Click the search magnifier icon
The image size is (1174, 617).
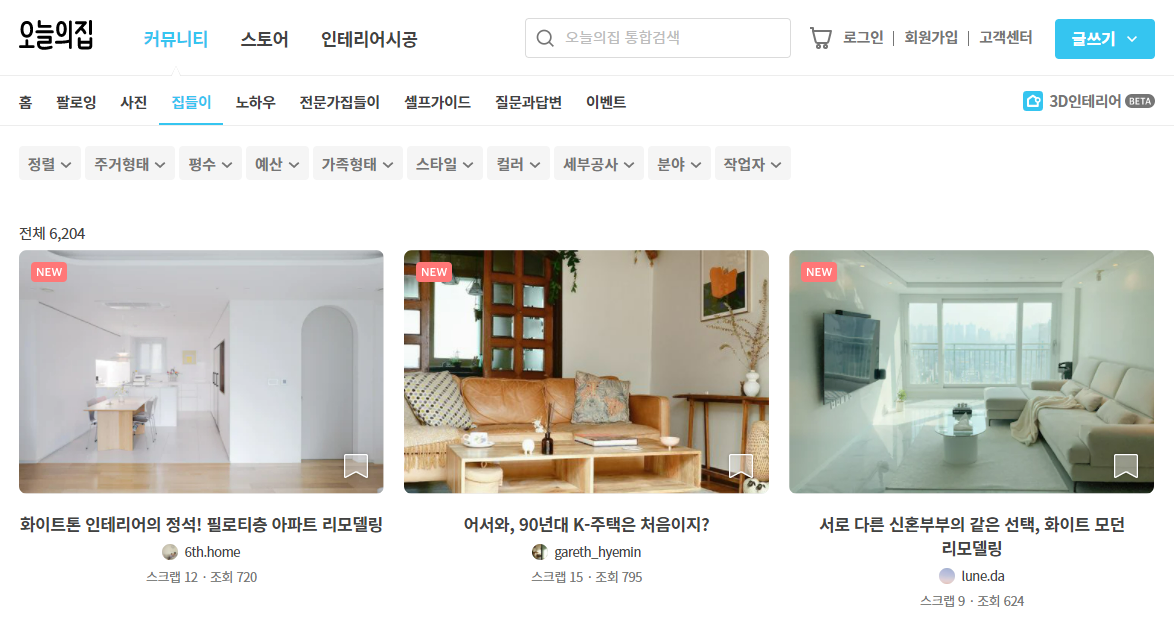545,38
